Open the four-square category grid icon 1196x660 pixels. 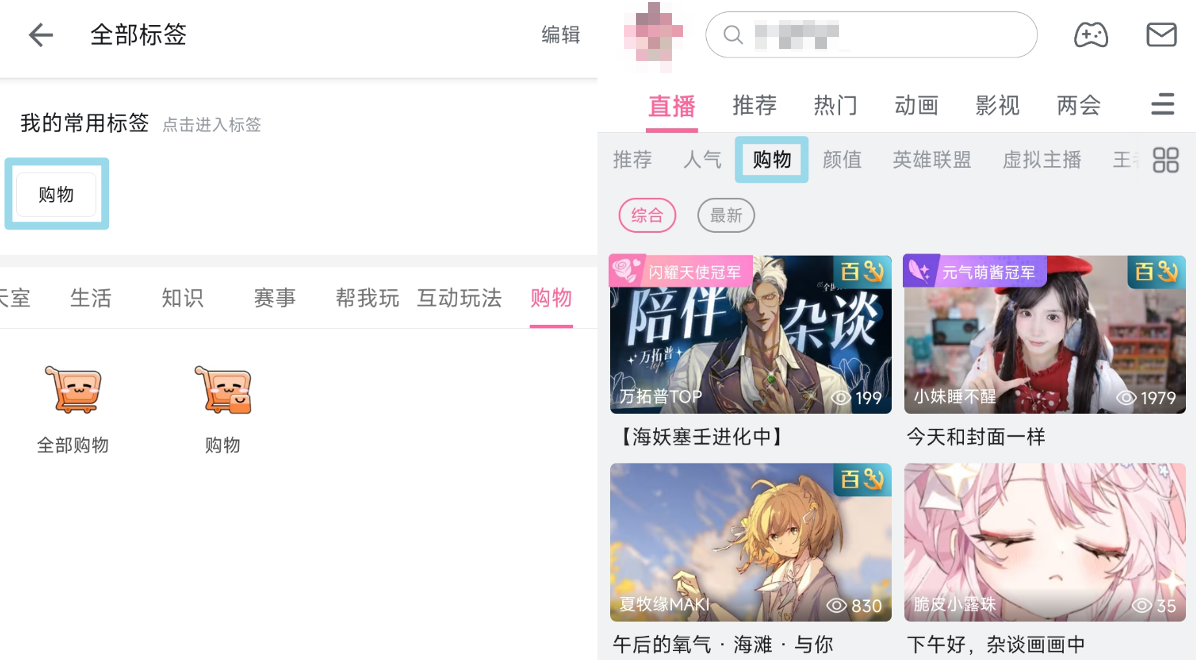(1165, 160)
